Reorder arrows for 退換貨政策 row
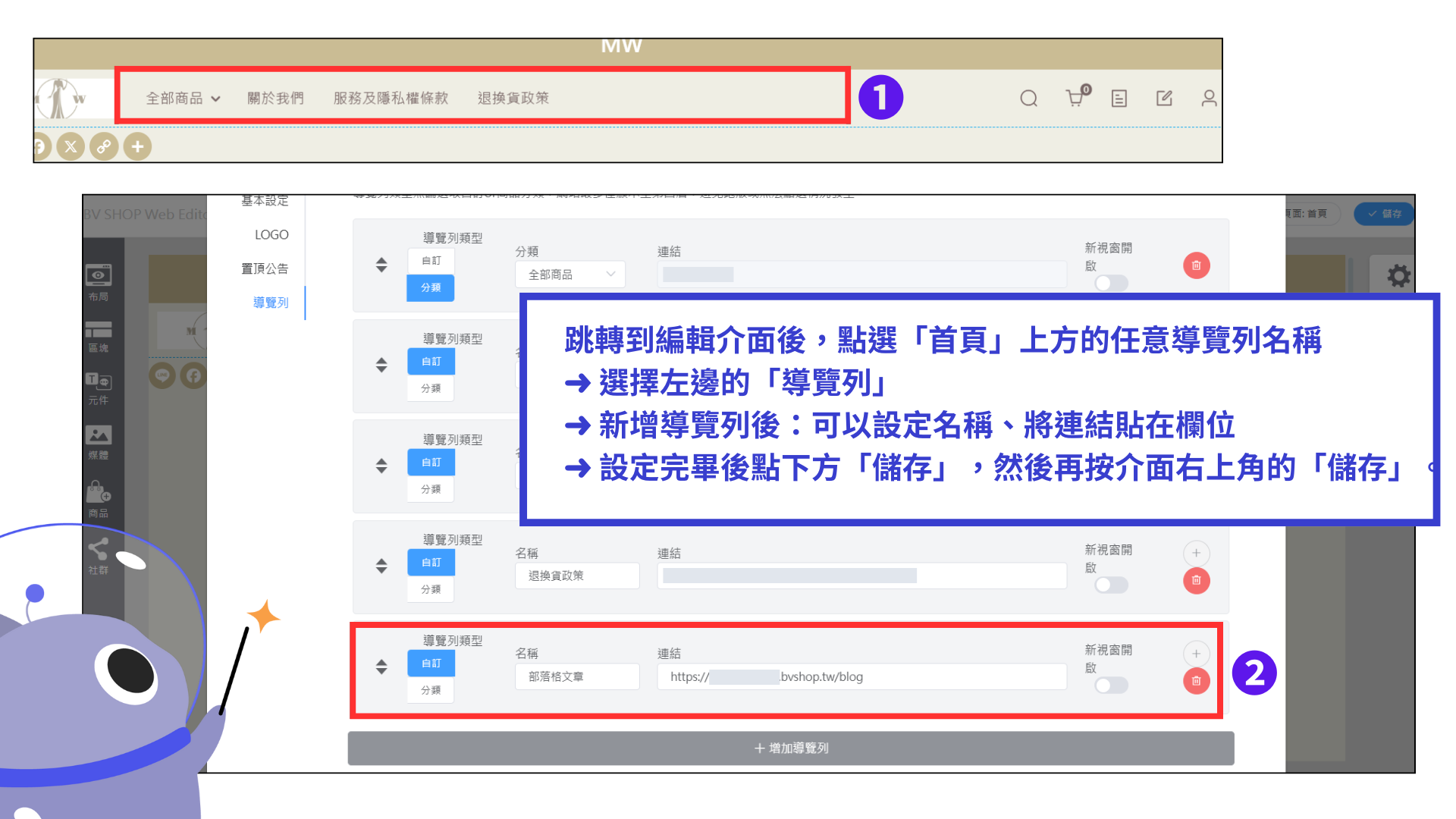This screenshot has width=1456, height=819. pos(381,566)
